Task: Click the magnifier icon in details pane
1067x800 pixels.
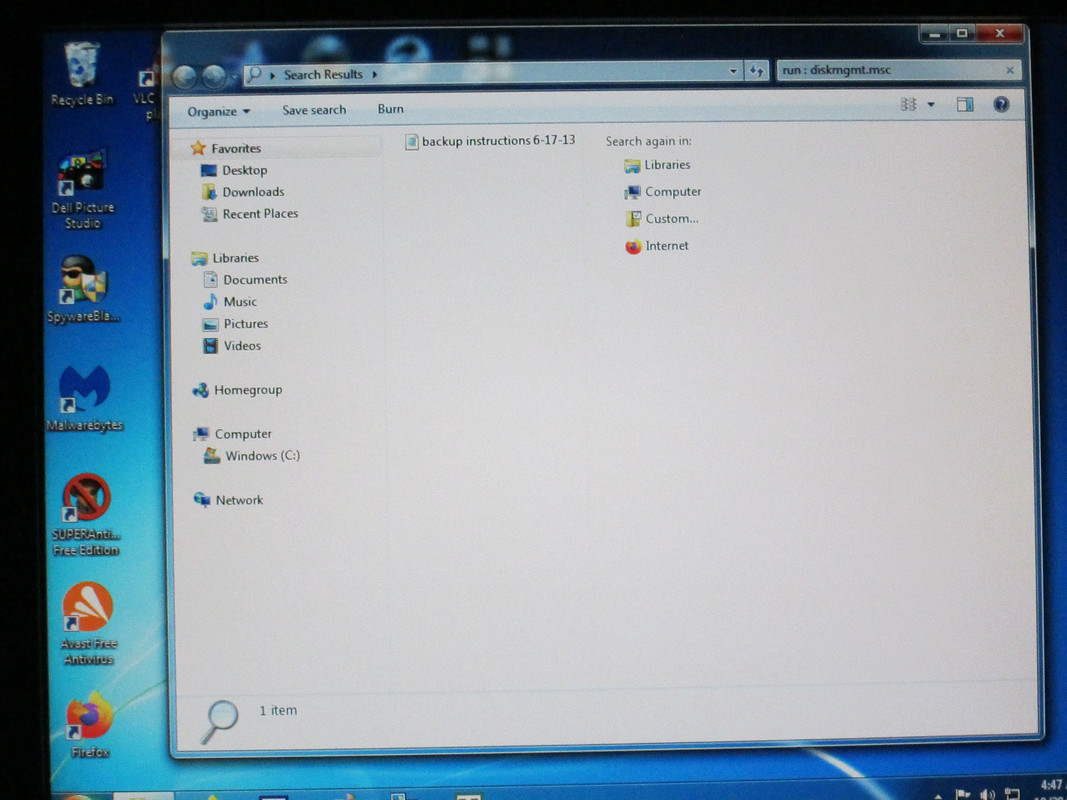Action: [220, 721]
